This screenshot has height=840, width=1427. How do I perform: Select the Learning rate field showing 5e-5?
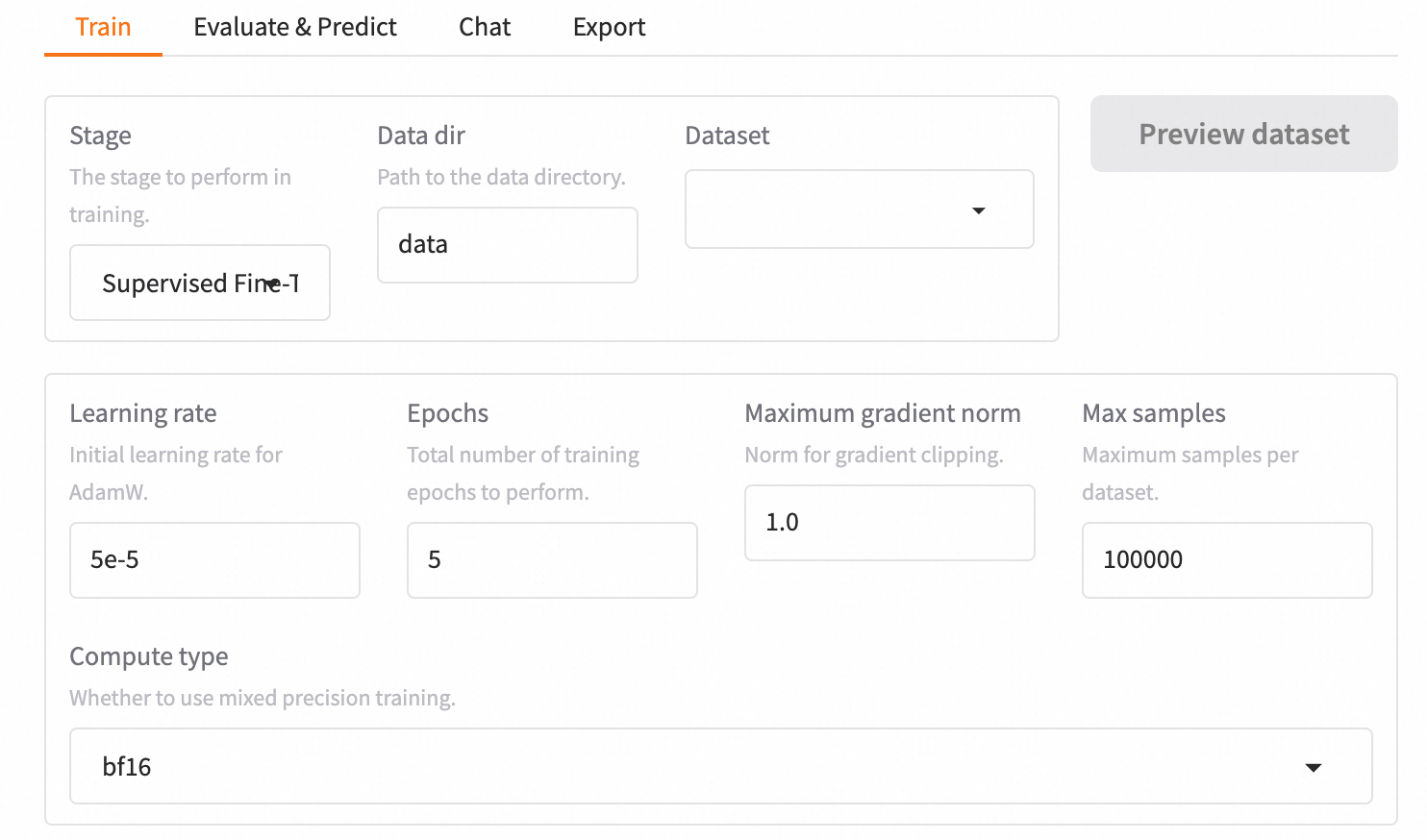[x=214, y=560]
